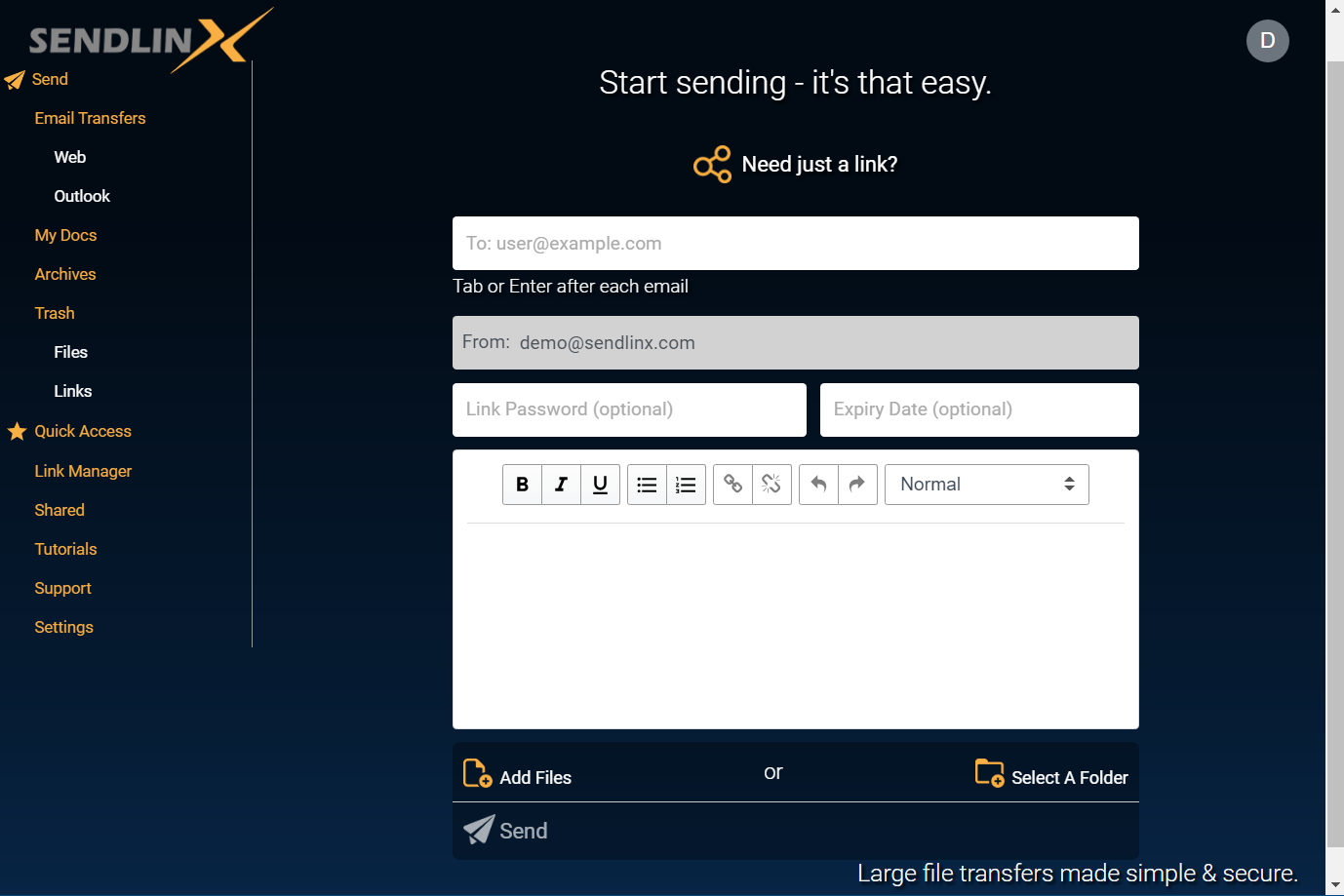Image resolution: width=1344 pixels, height=896 pixels.
Task: Click the From demo@sendlinx.com field
Action: click(x=796, y=343)
